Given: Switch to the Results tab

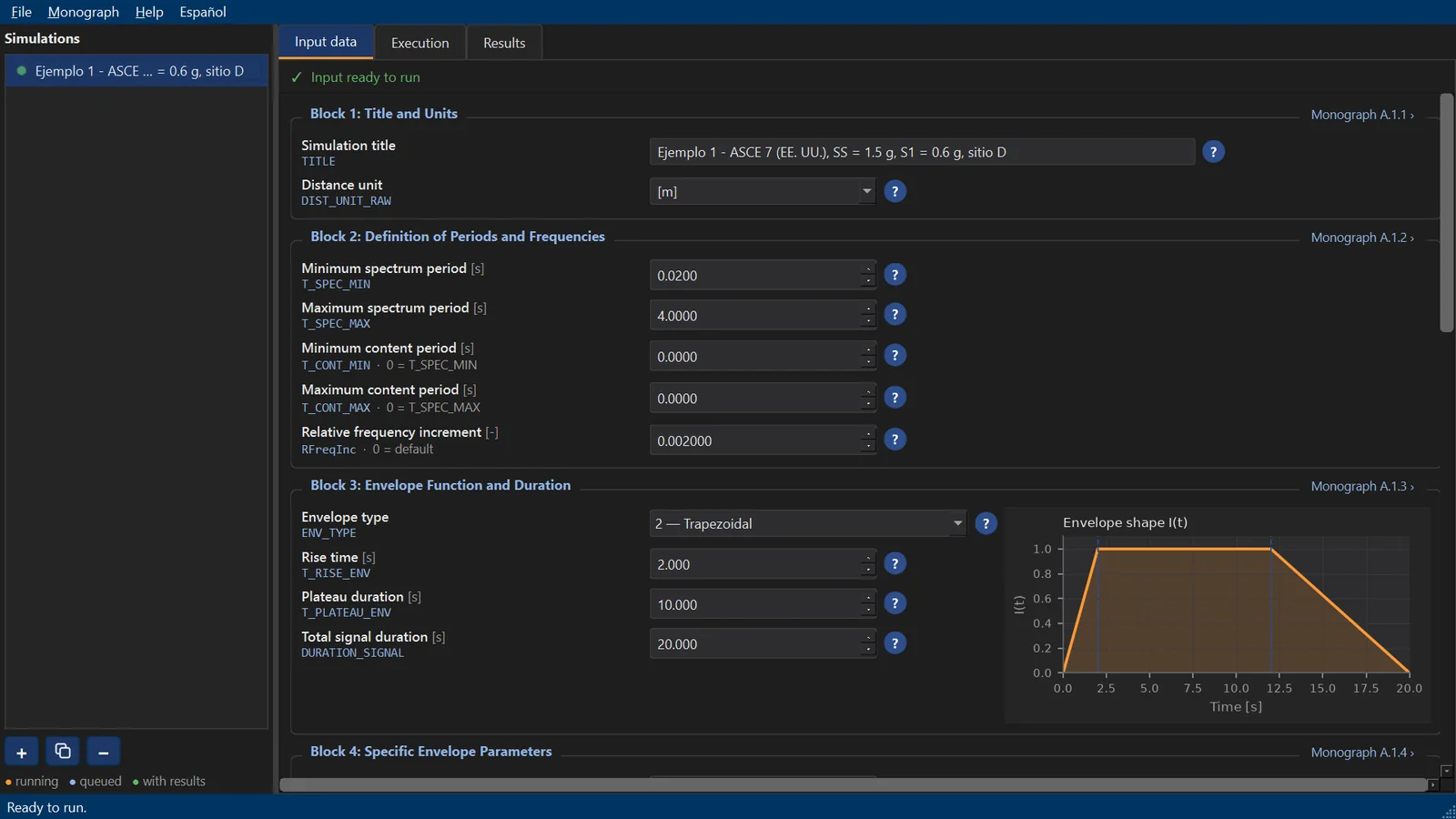Looking at the screenshot, I should 504,43.
